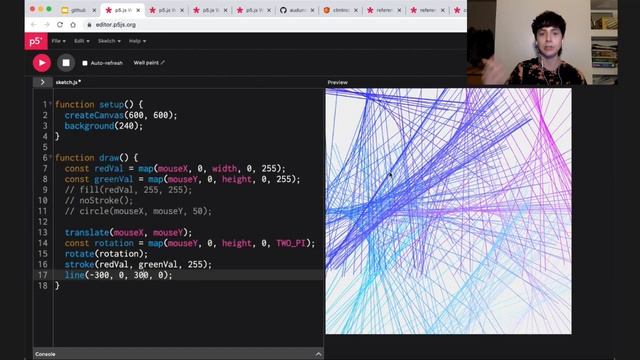The width and height of the screenshot is (640, 360).
Task: Click the 'const rotation' line
Action: 190,243
